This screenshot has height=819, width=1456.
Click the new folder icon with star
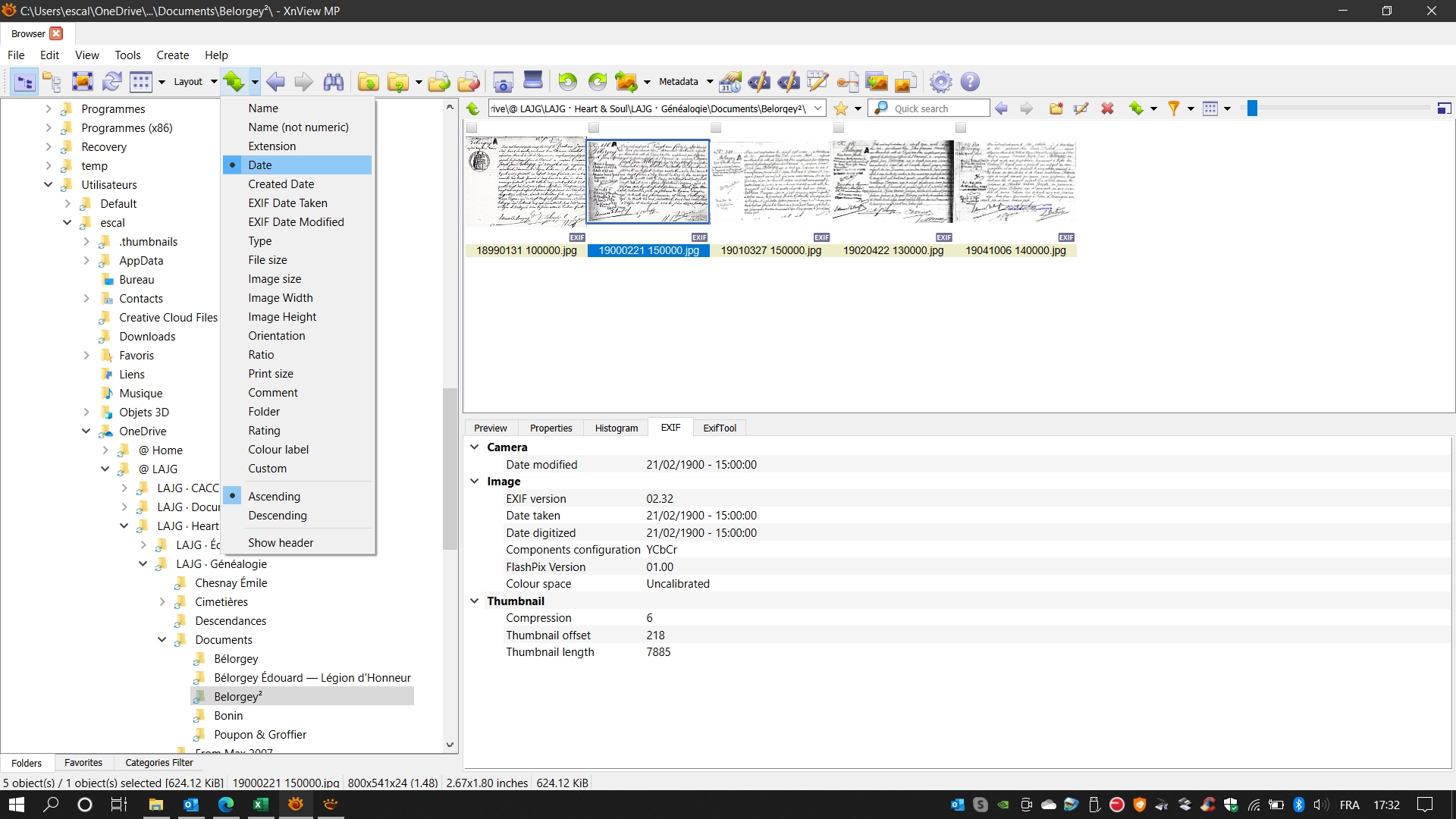(x=1056, y=108)
